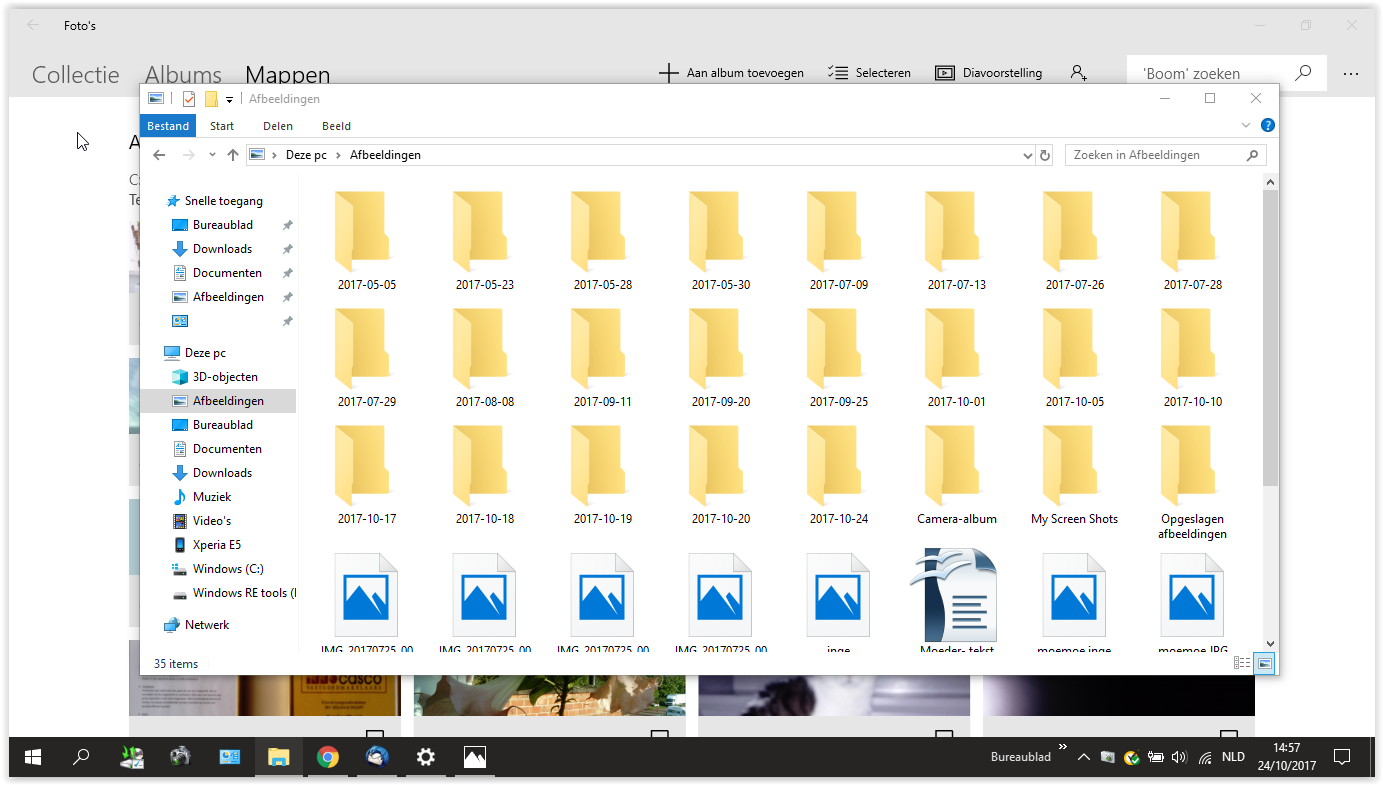This screenshot has height=785, width=1383.
Task: Click the refresh icon beside the address bar
Action: tap(1045, 155)
